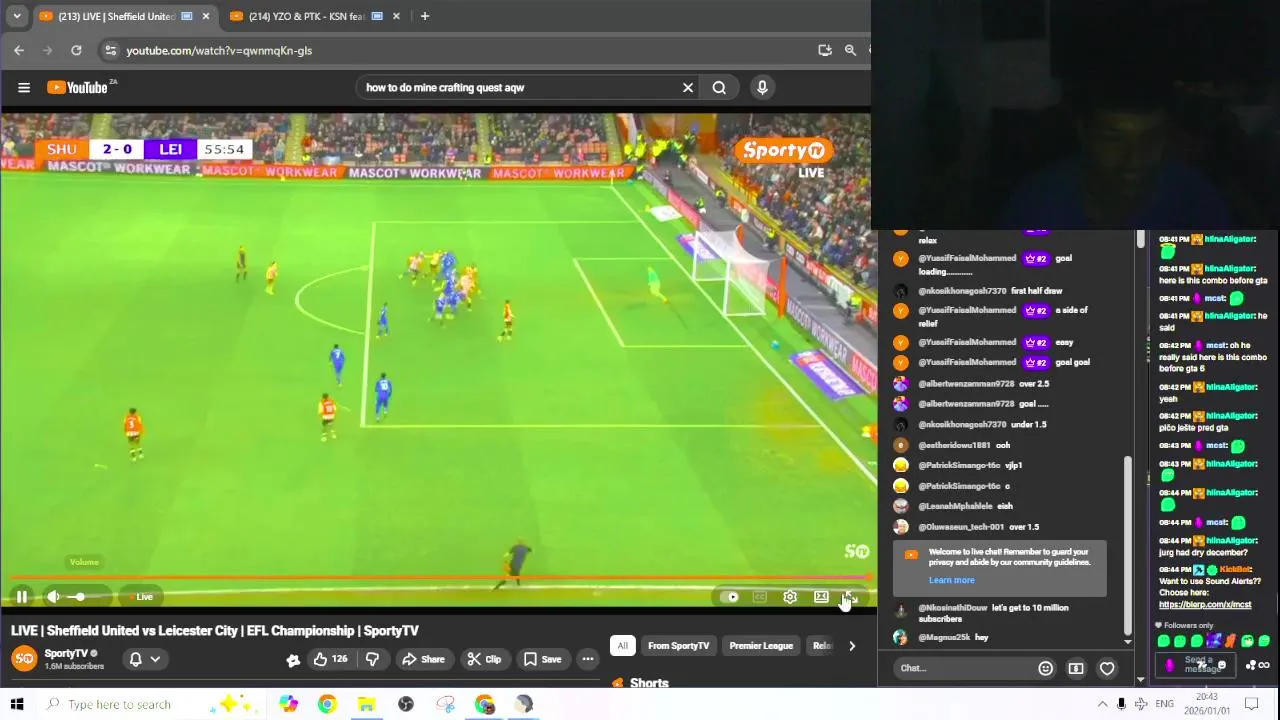Click the ENG language indicator

point(1164,704)
